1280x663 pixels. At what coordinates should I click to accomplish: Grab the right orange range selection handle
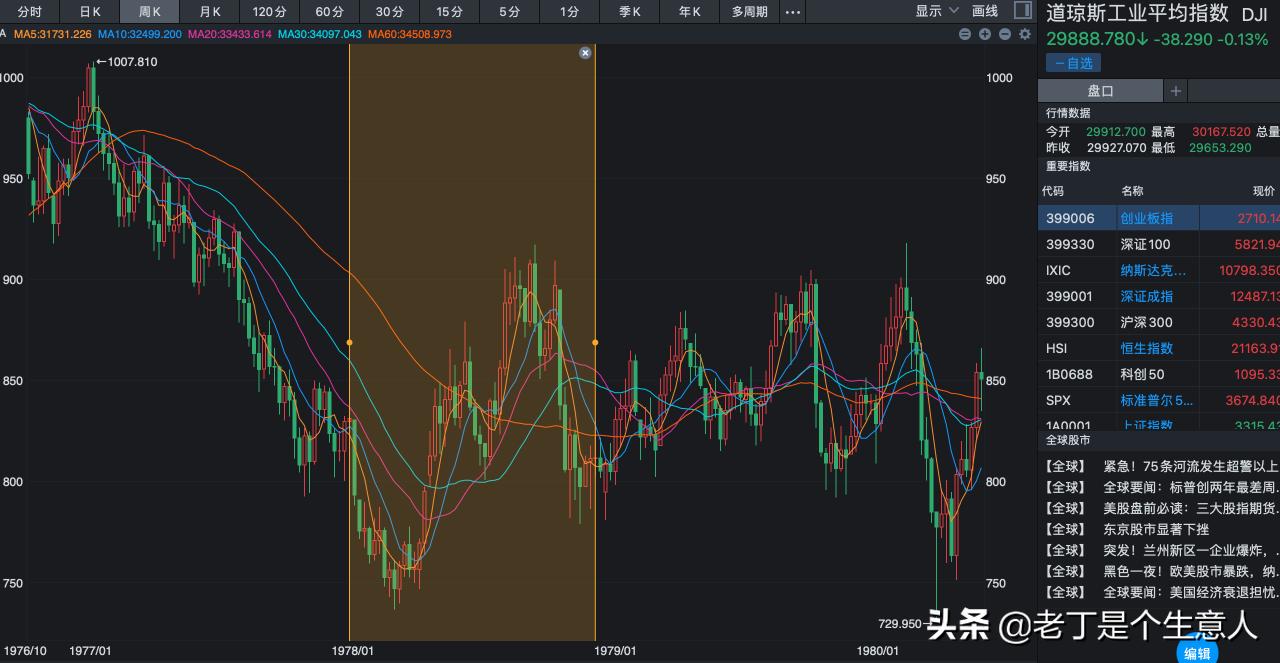pyautogui.click(x=595, y=343)
